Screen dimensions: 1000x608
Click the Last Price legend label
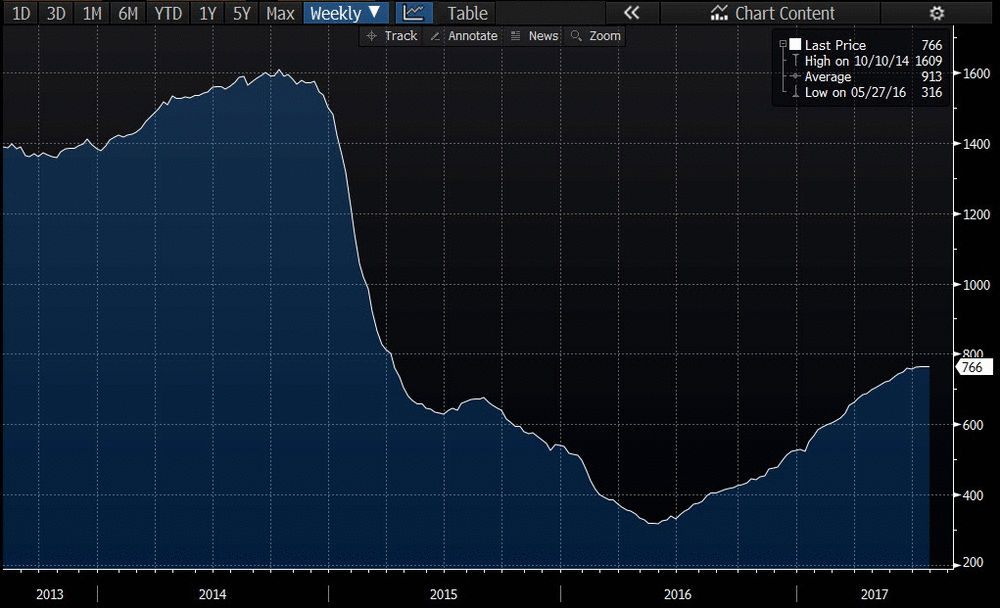(x=835, y=45)
